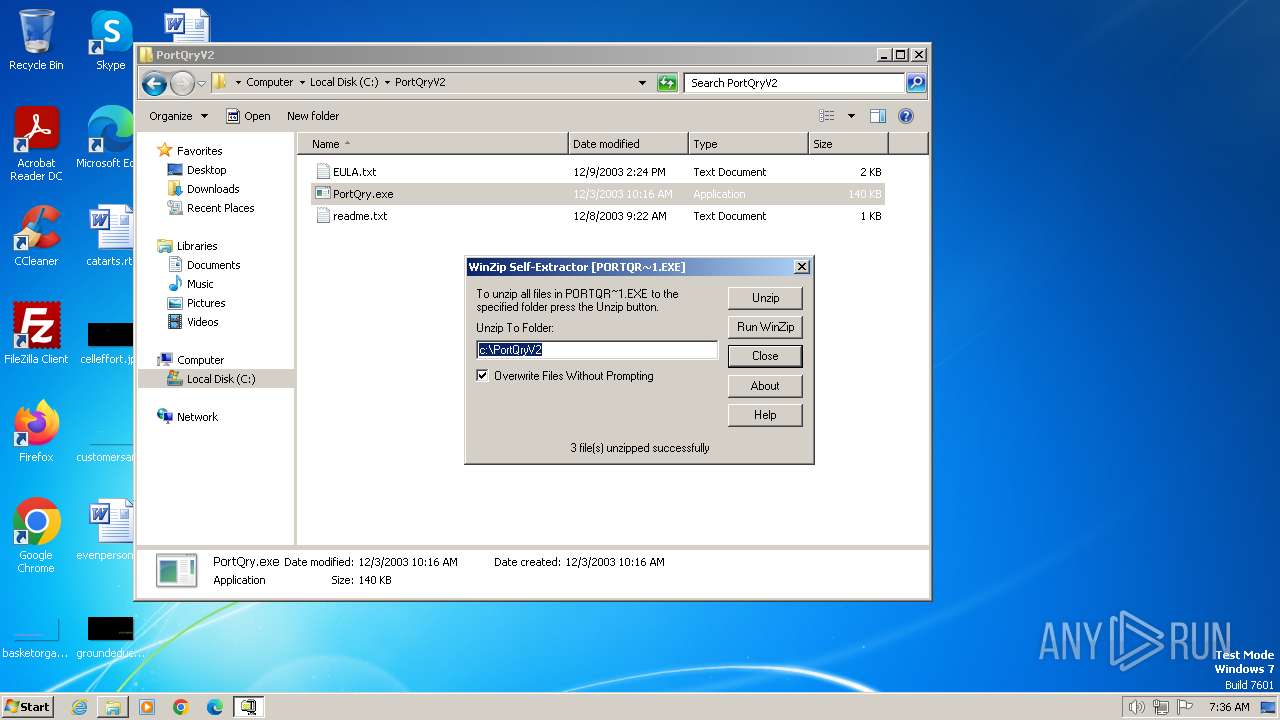This screenshot has width=1280, height=720.
Task: Open FileZilla Client desktop icon
Action: [x=36, y=334]
